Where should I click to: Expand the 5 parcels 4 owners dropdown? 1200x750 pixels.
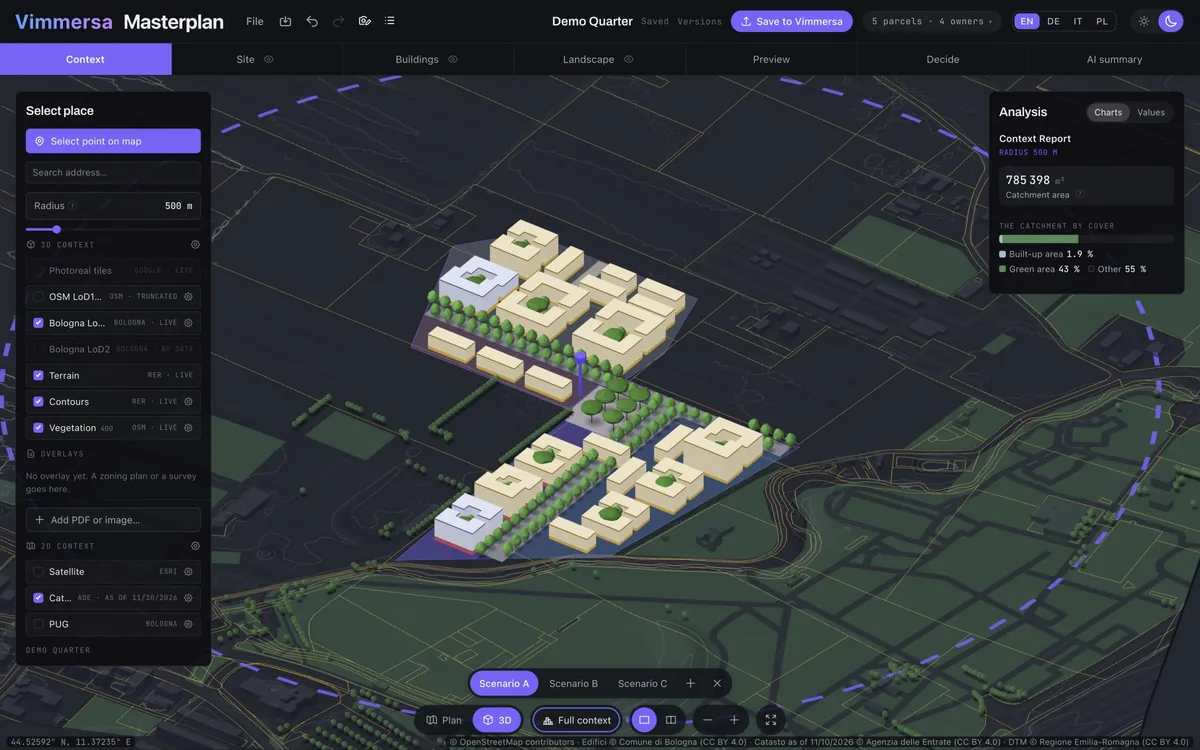[x=933, y=21]
